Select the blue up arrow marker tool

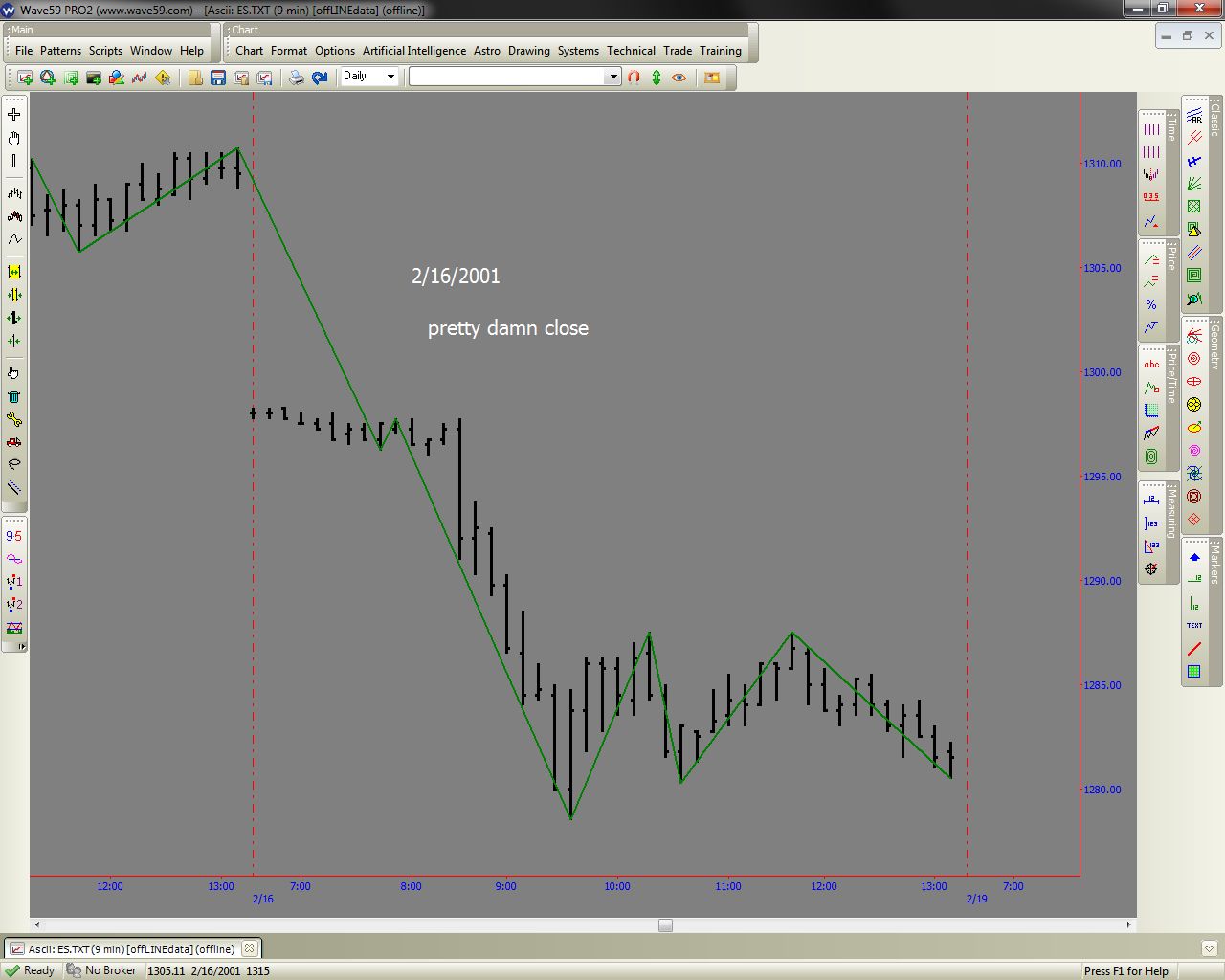[1194, 557]
